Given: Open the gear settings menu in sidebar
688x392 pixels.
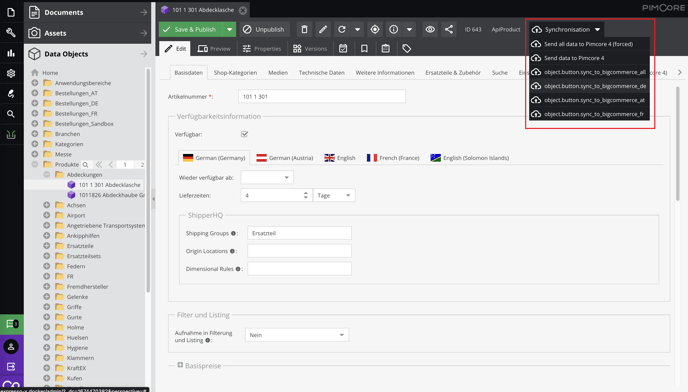Looking at the screenshot, I should click(11, 73).
